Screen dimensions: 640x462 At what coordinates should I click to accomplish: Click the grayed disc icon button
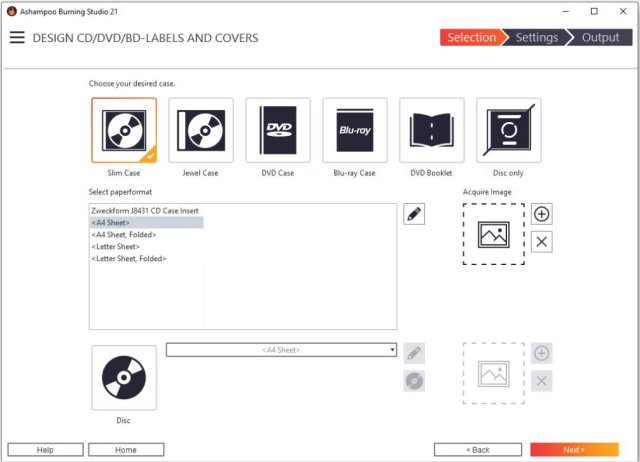(x=414, y=381)
